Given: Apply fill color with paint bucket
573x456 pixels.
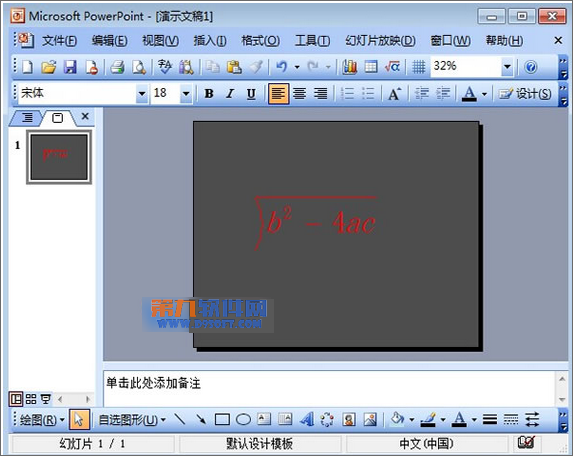Looking at the screenshot, I should point(398,419).
